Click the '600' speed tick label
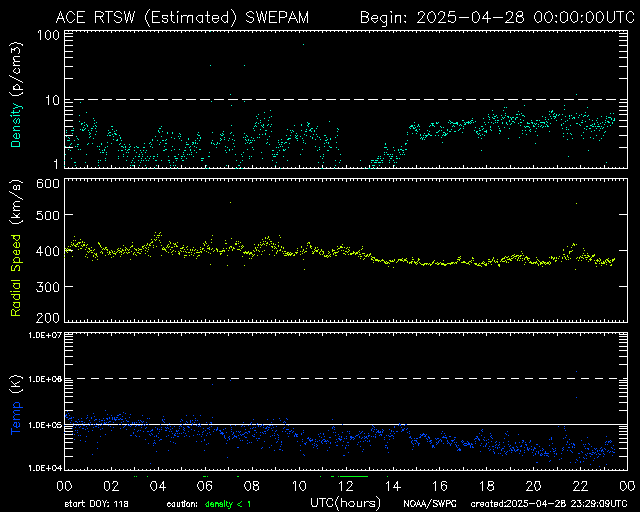The image size is (640, 512). click(x=48, y=184)
